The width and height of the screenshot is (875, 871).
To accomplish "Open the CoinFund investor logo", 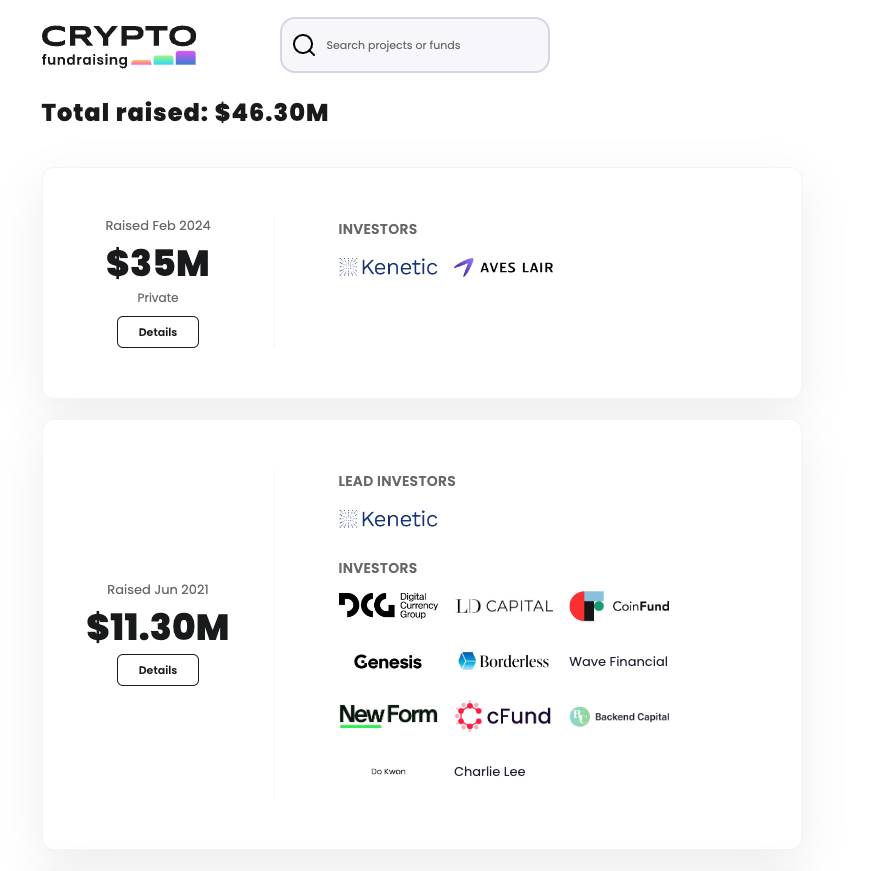I will pyautogui.click(x=619, y=606).
